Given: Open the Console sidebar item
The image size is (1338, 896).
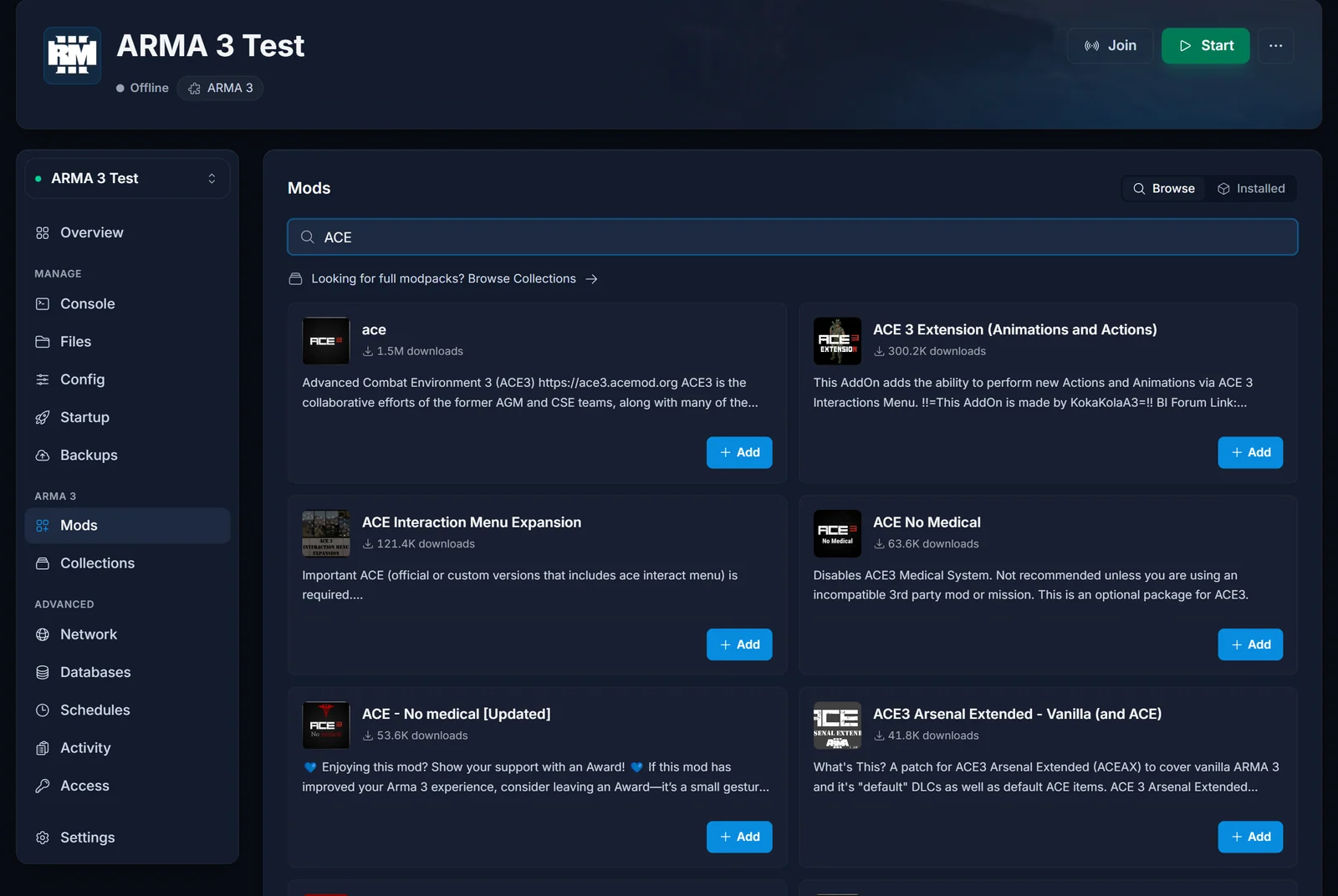Looking at the screenshot, I should [127, 304].
